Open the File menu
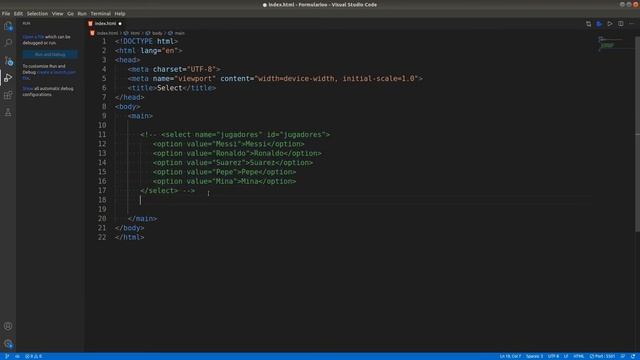 6,13
